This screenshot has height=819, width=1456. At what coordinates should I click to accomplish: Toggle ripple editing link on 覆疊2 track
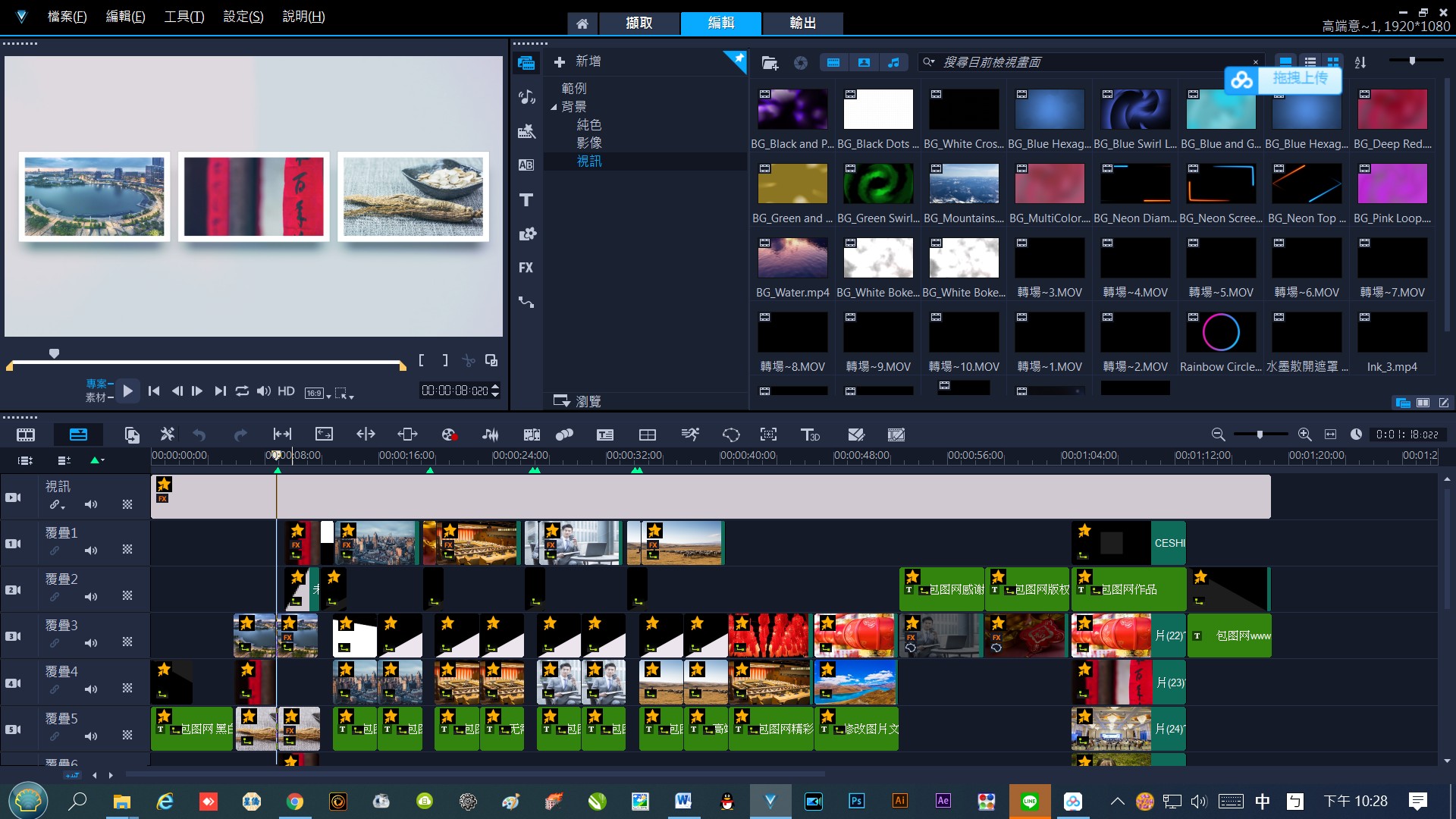[x=55, y=597]
